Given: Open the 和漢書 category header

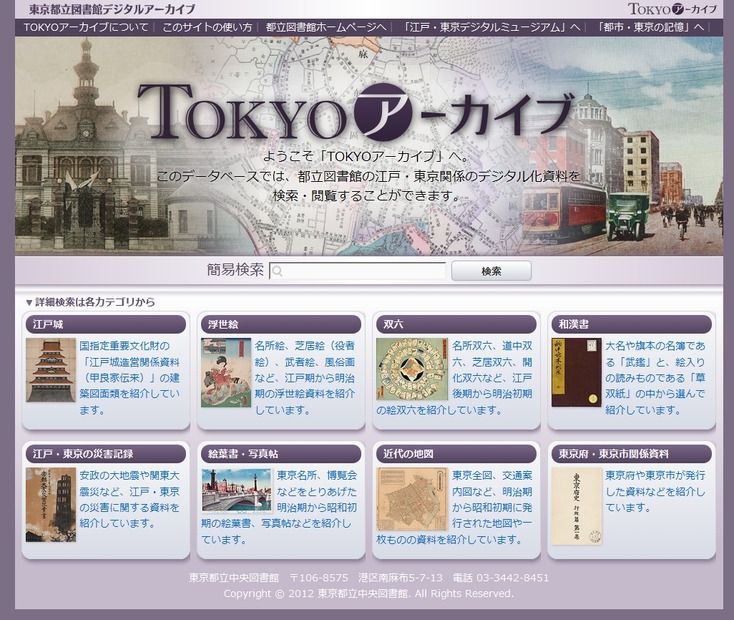Looking at the screenshot, I should pos(631,324).
